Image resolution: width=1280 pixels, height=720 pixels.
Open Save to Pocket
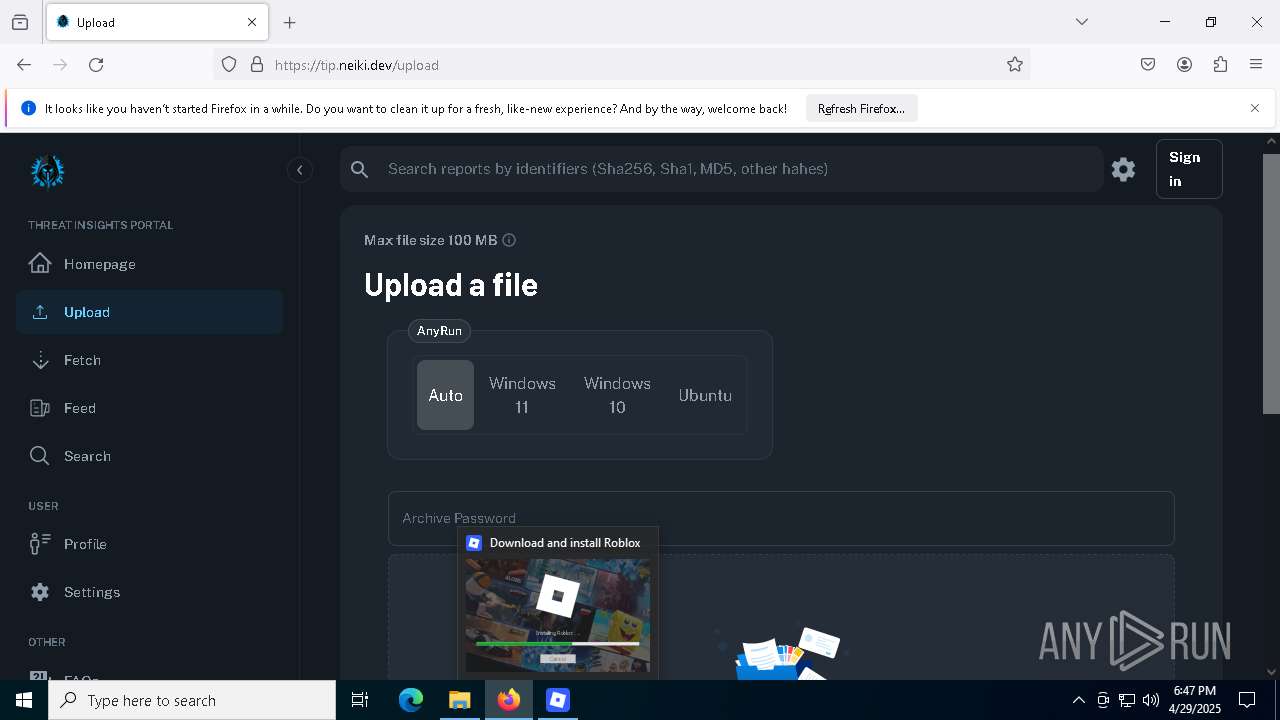click(x=1148, y=64)
